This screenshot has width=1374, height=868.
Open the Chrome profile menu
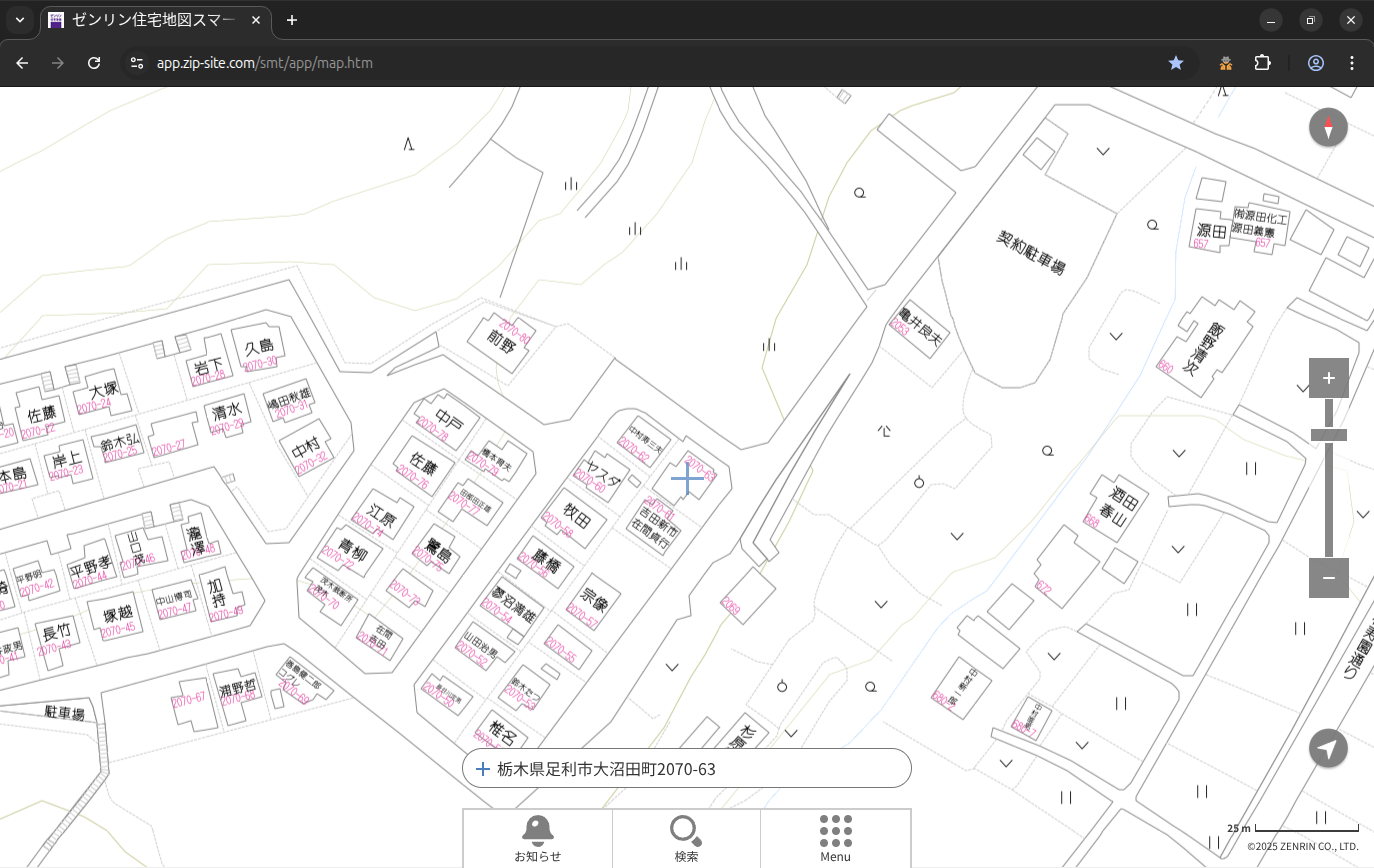click(x=1316, y=63)
